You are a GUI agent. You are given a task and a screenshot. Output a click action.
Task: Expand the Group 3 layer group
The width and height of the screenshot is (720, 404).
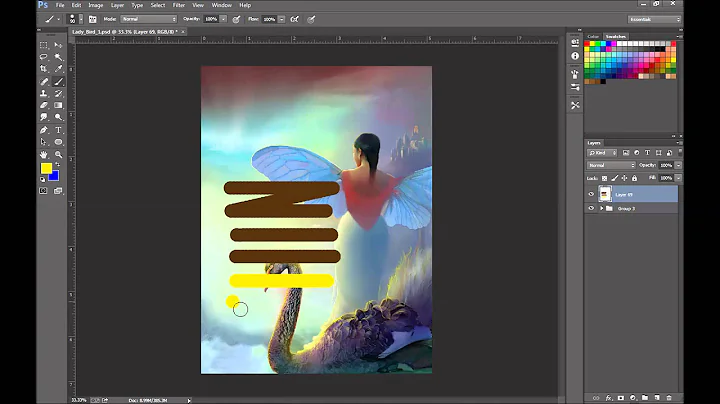601,208
